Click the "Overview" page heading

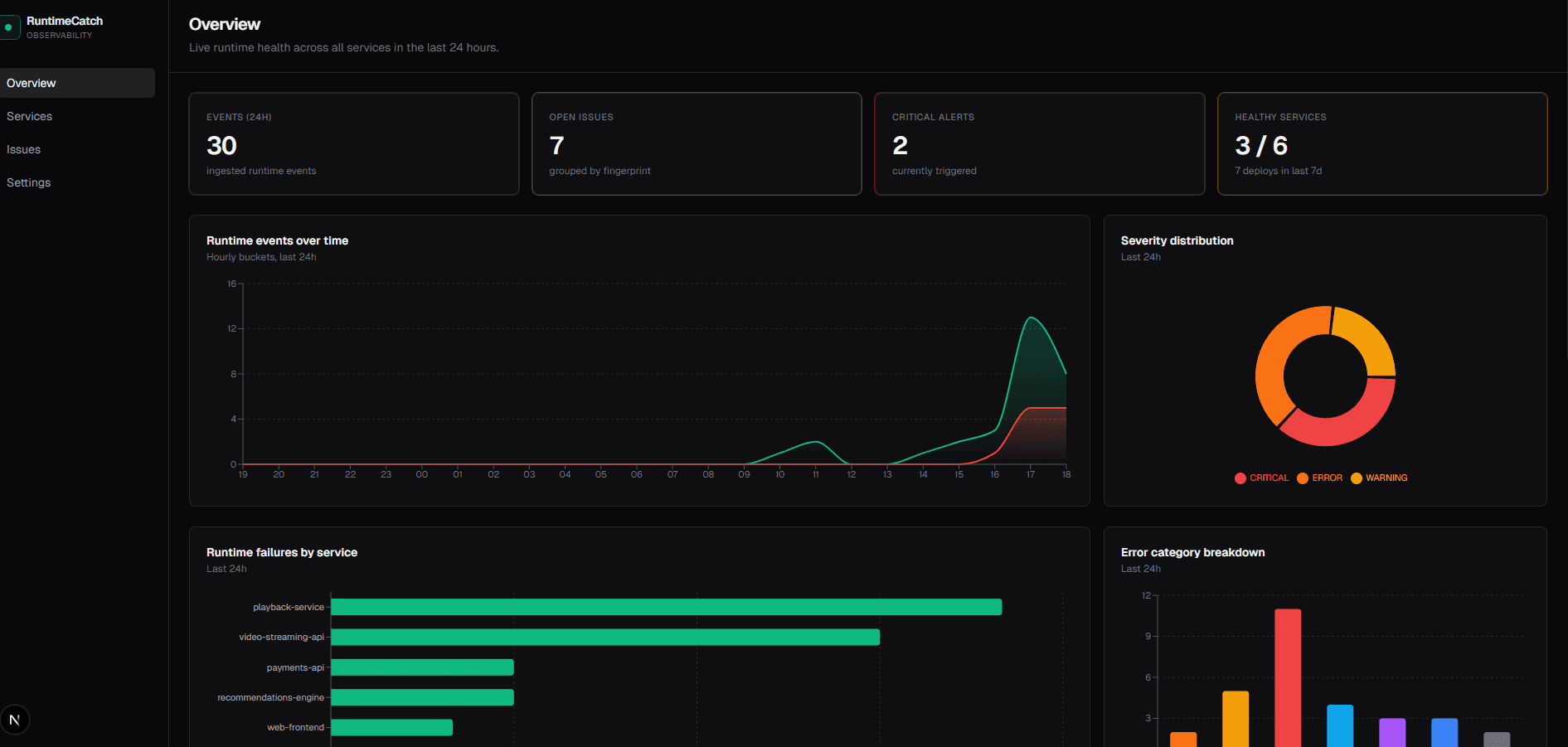pyautogui.click(x=225, y=24)
